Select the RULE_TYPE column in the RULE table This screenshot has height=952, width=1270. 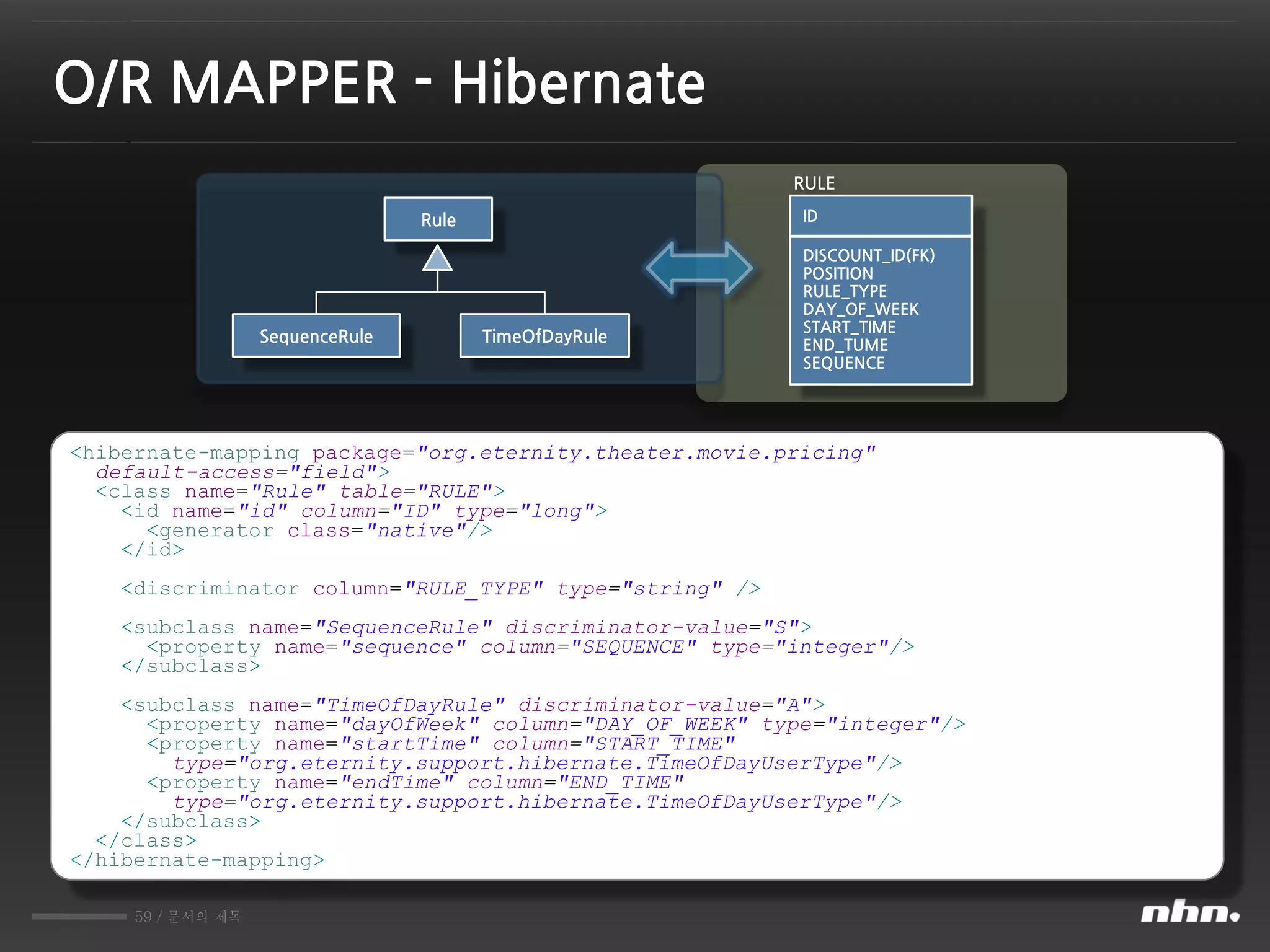point(845,291)
